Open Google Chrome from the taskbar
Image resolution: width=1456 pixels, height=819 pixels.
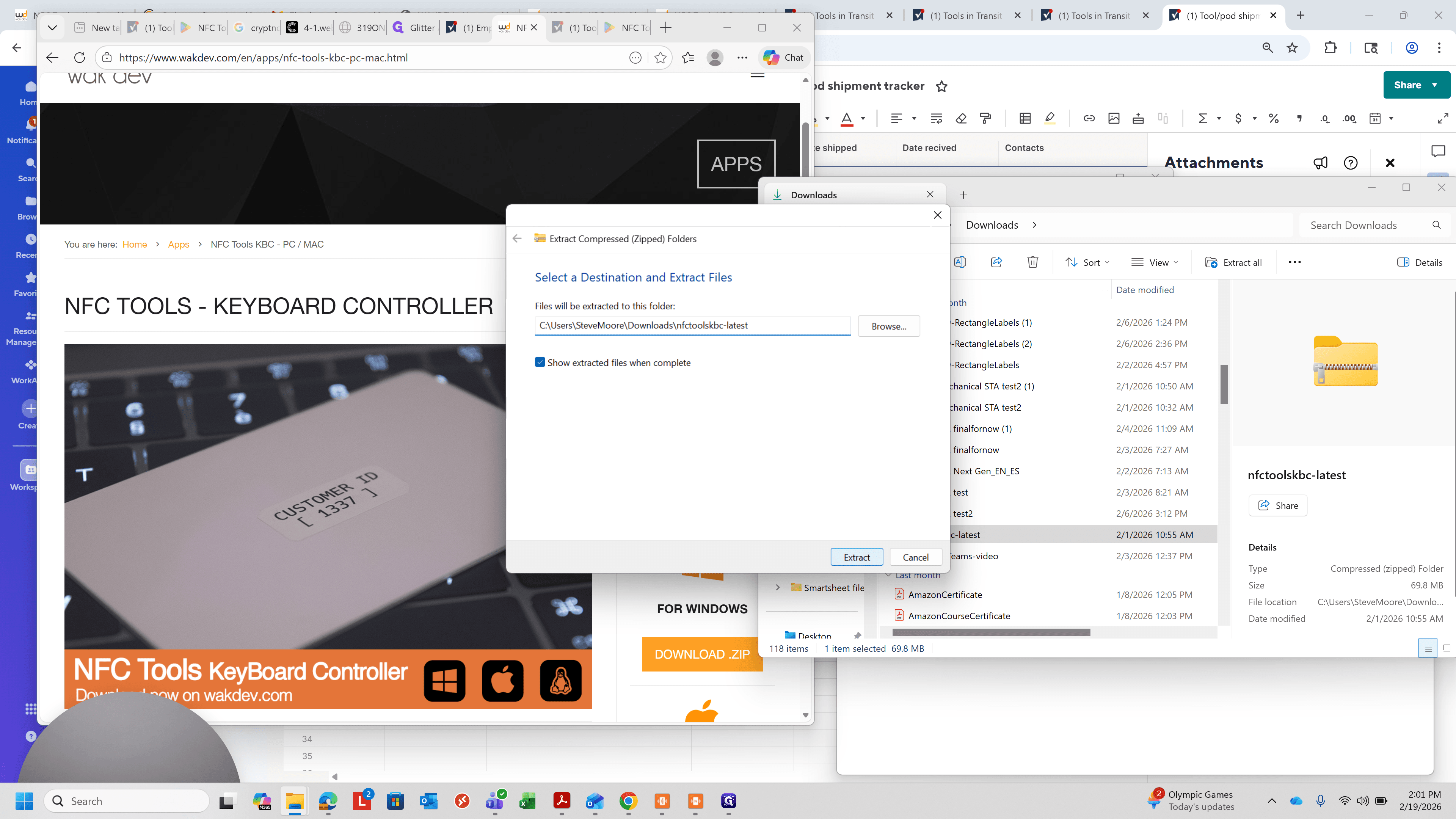(x=628, y=801)
